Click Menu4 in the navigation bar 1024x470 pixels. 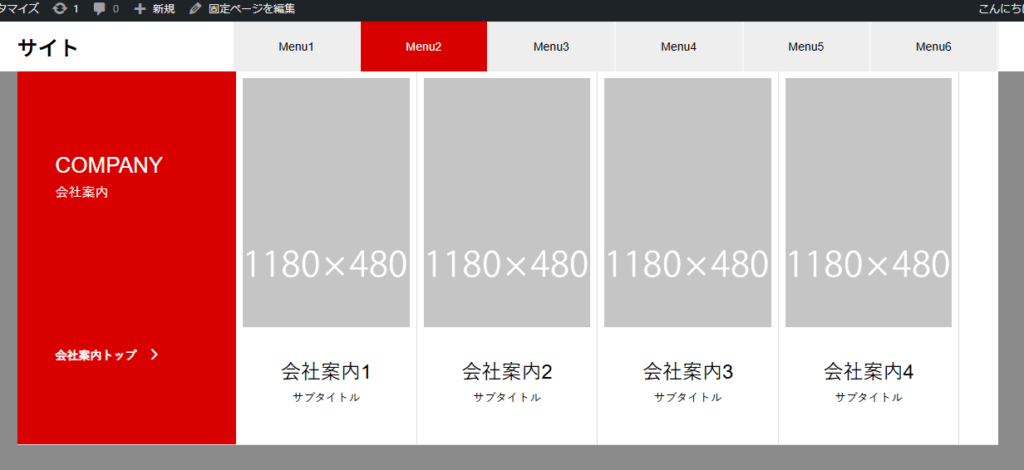[x=679, y=47]
